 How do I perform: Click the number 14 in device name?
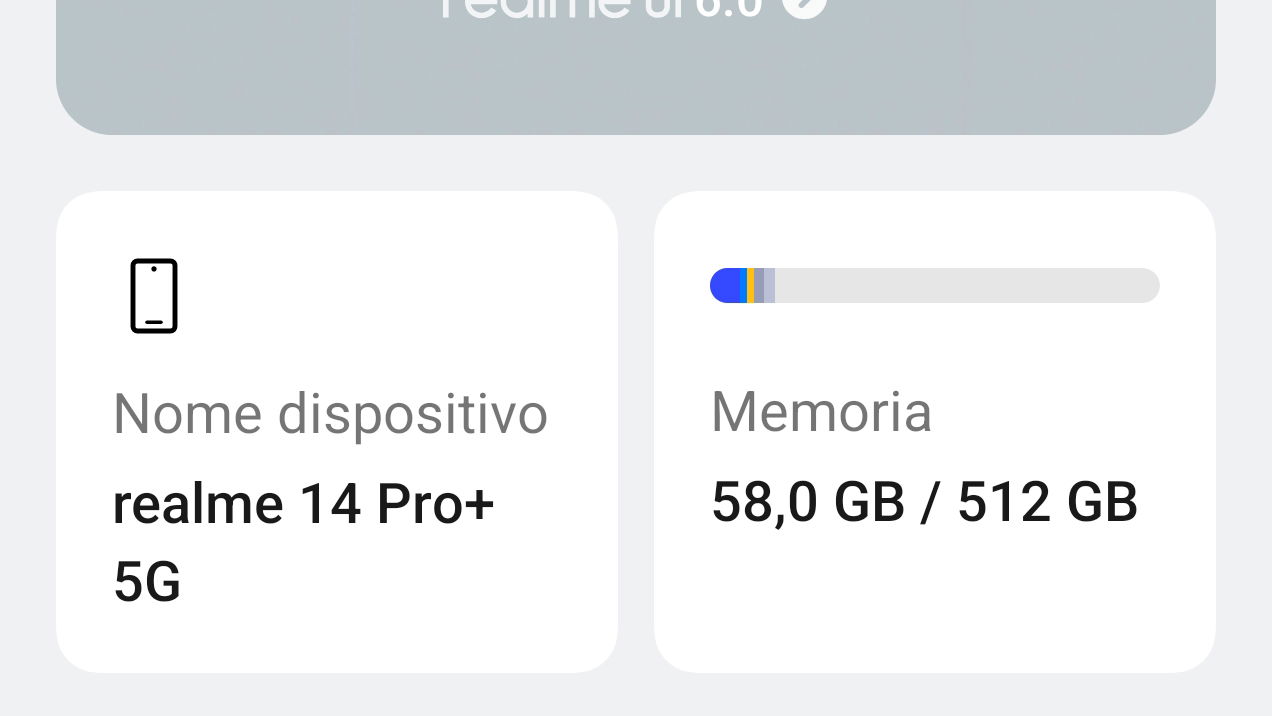pos(330,504)
